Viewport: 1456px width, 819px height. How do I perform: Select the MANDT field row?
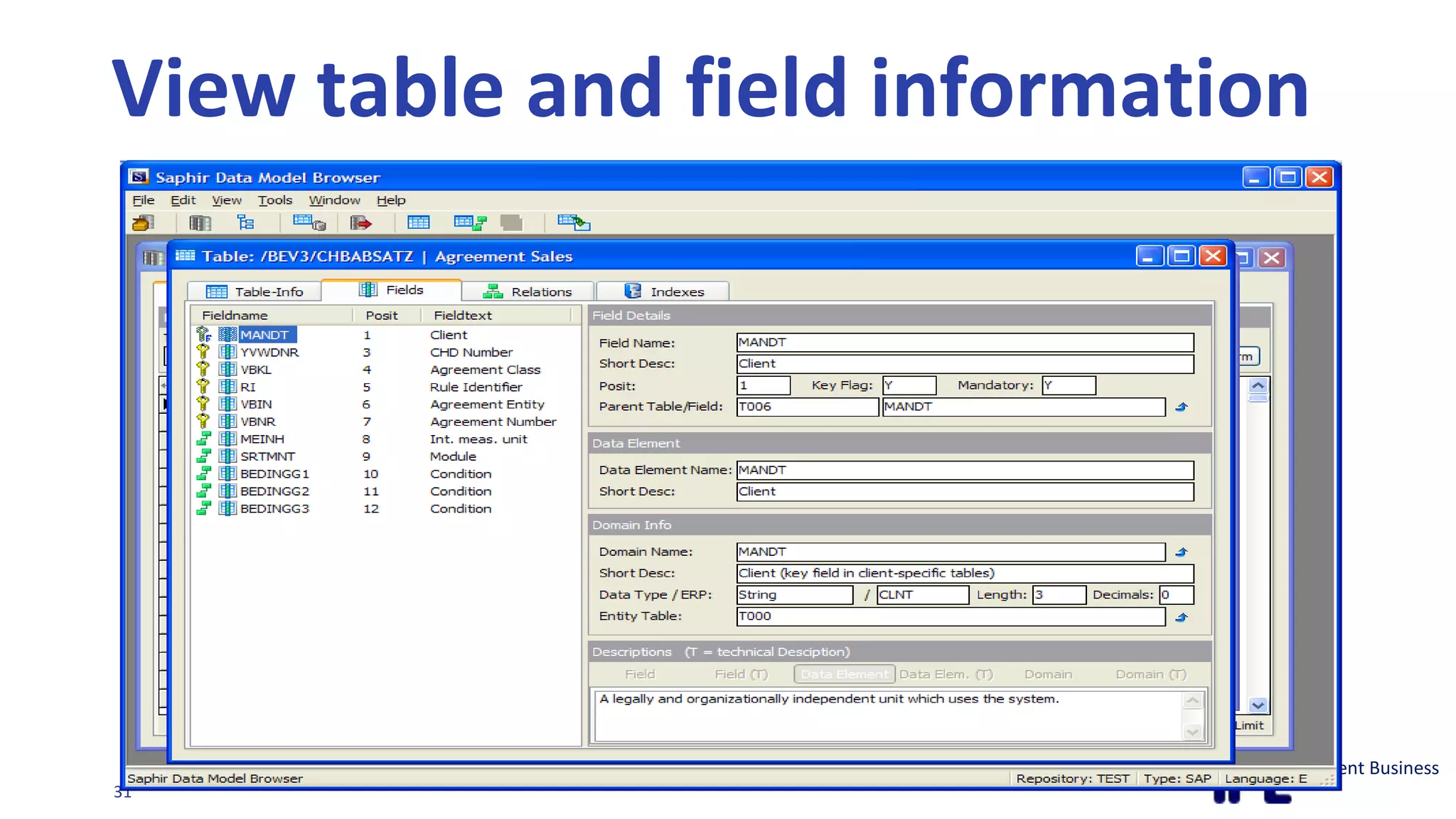pos(386,335)
